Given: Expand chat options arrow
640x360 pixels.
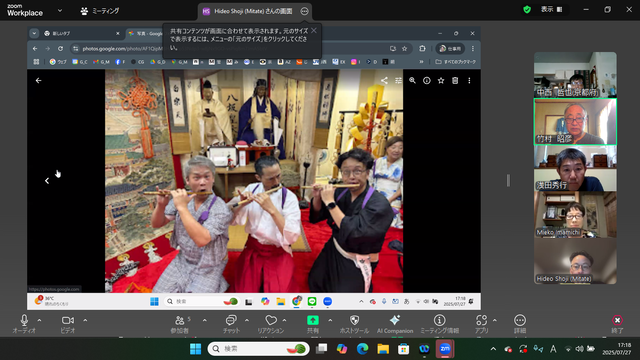Looking at the screenshot, I should 247,320.
